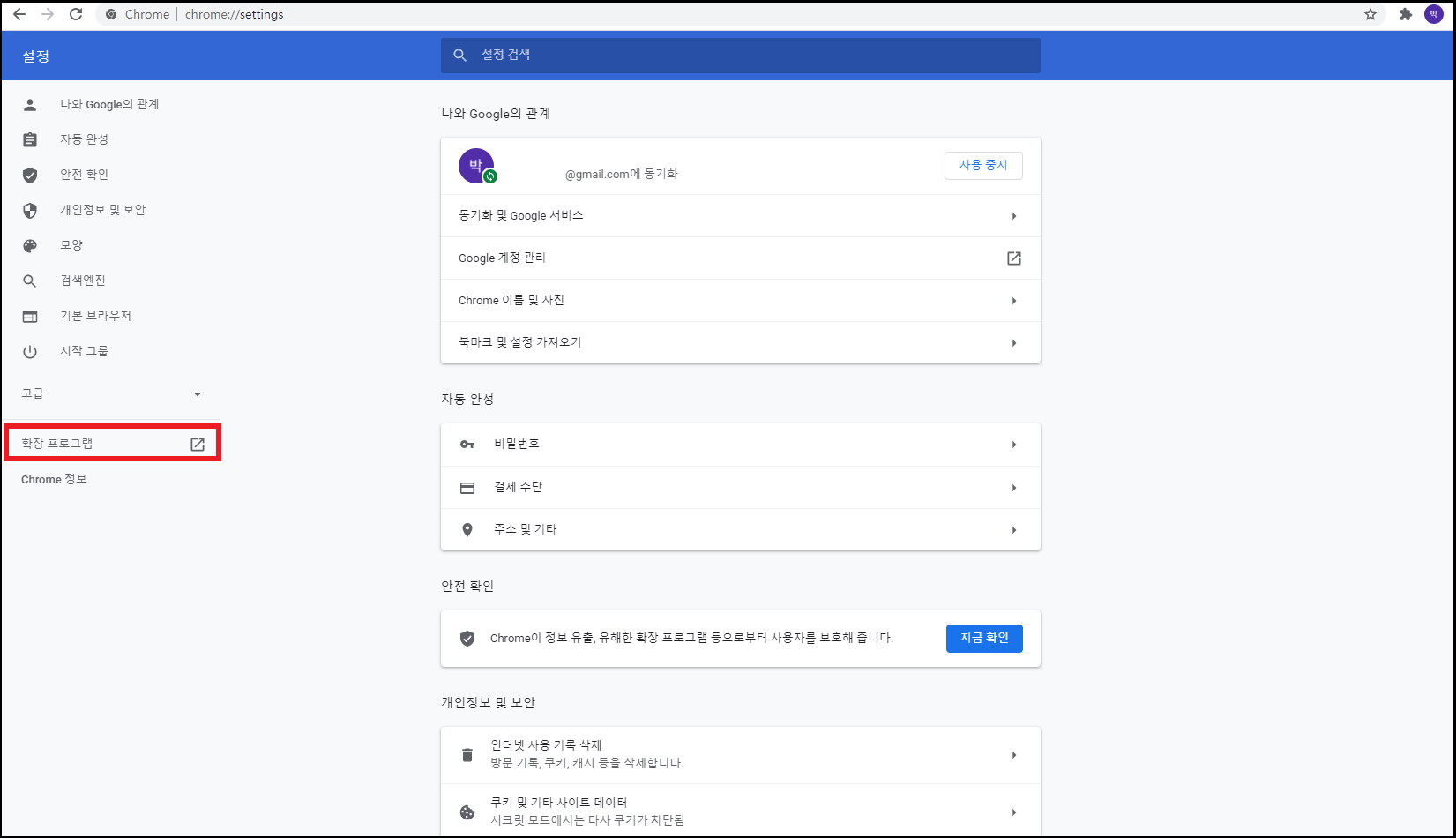Click 방문 기록, 쿠키, 캐시 등을 삭제합니다 text

[x=587, y=763]
